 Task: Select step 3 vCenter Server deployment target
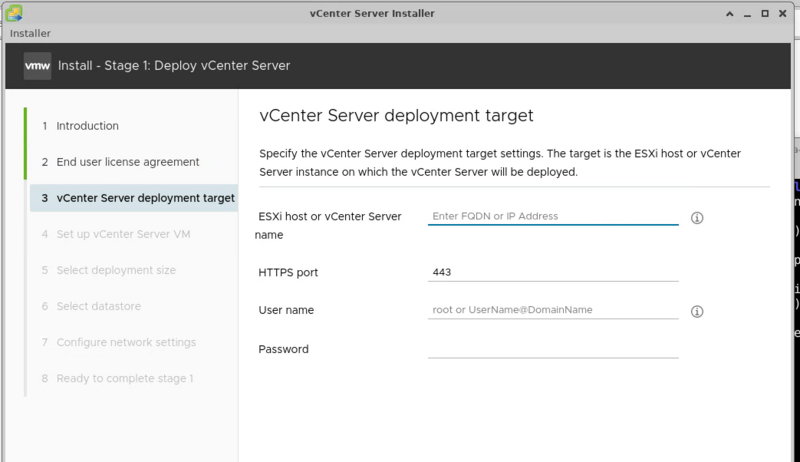[x=134, y=198]
